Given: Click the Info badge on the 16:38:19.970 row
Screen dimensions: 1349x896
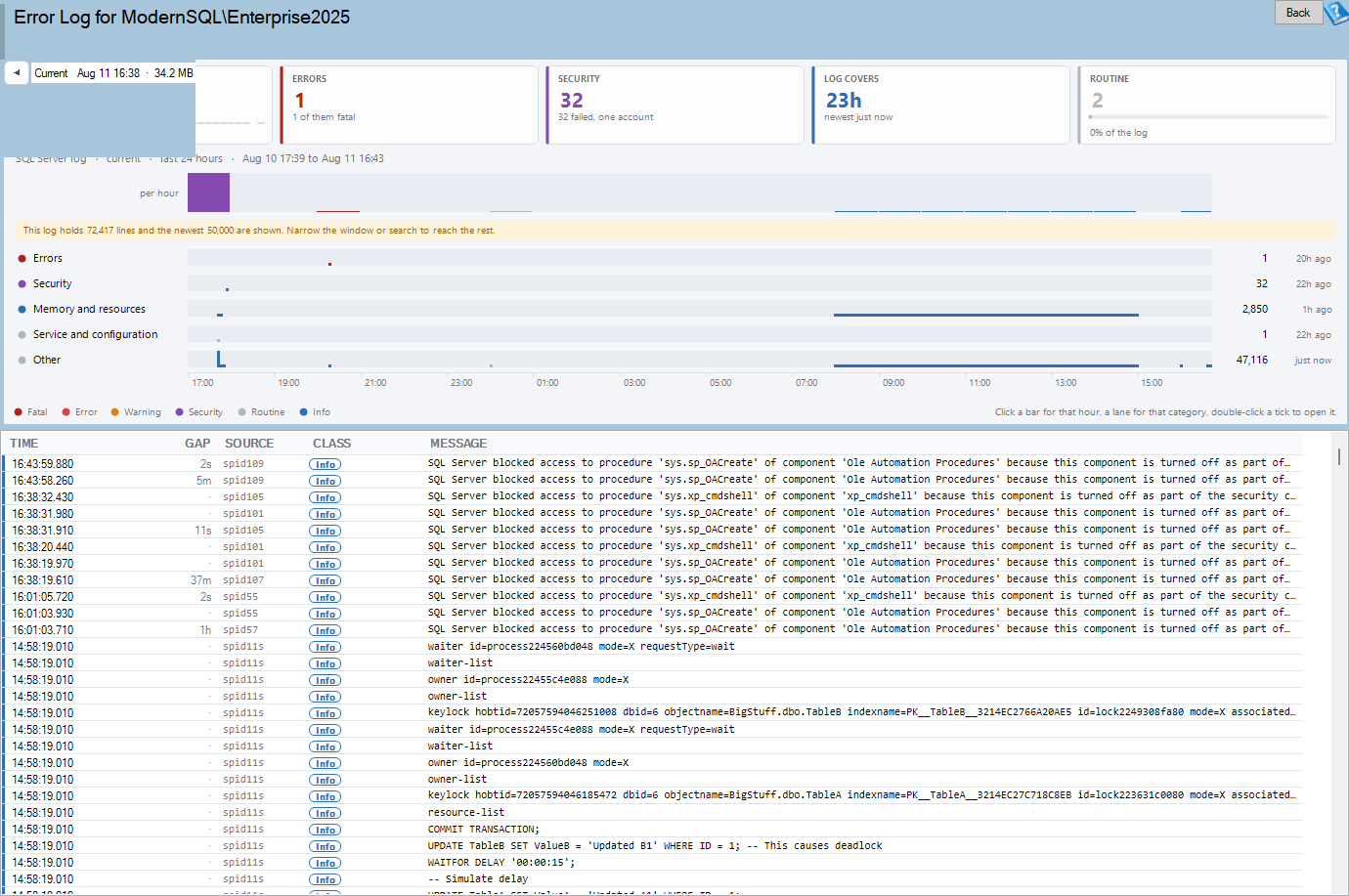Looking at the screenshot, I should [326, 564].
